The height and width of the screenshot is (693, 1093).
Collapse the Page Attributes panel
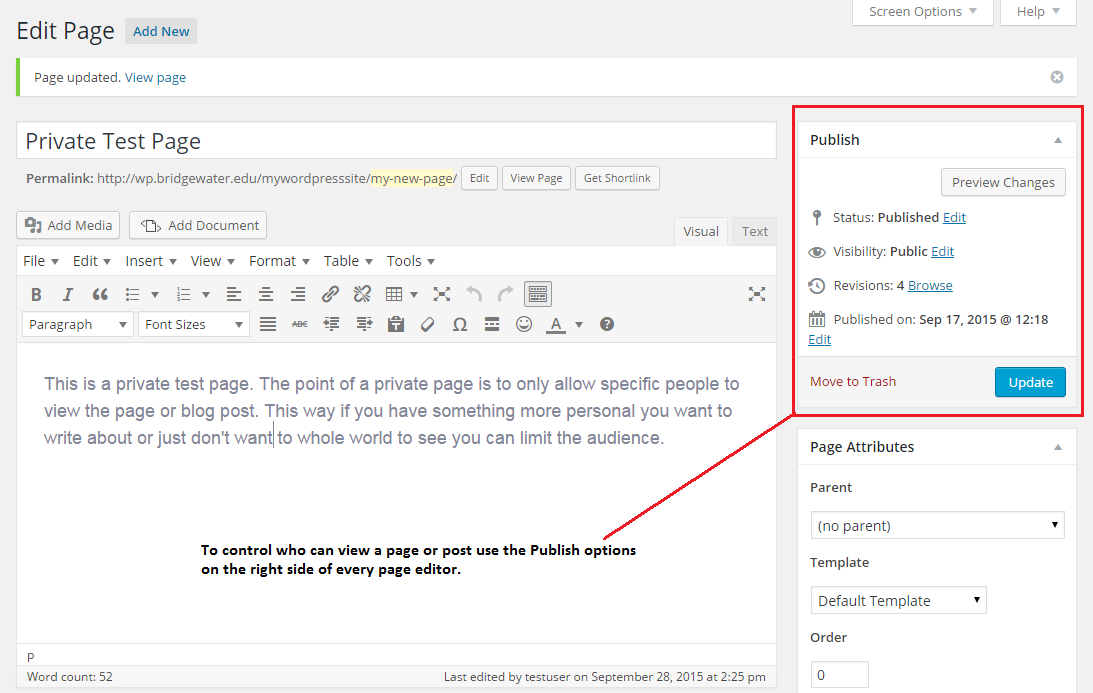[x=1058, y=447]
